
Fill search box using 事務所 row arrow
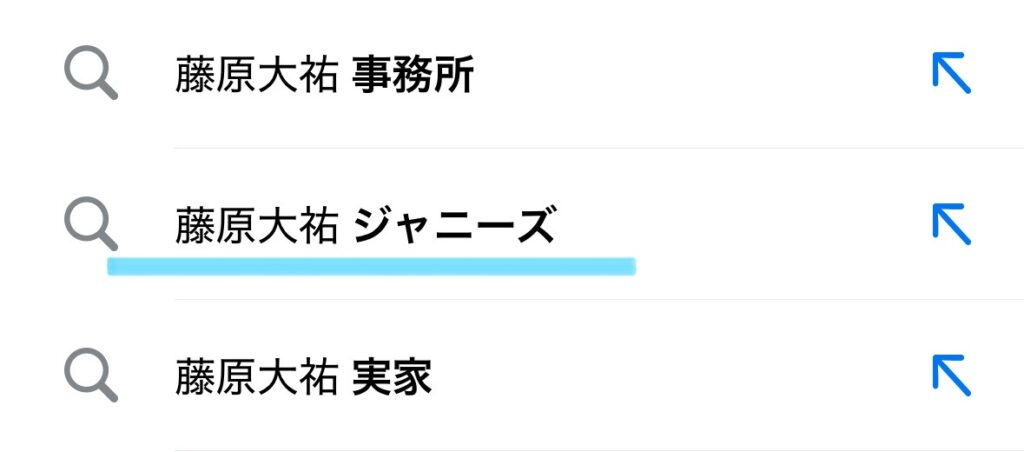click(x=952, y=73)
